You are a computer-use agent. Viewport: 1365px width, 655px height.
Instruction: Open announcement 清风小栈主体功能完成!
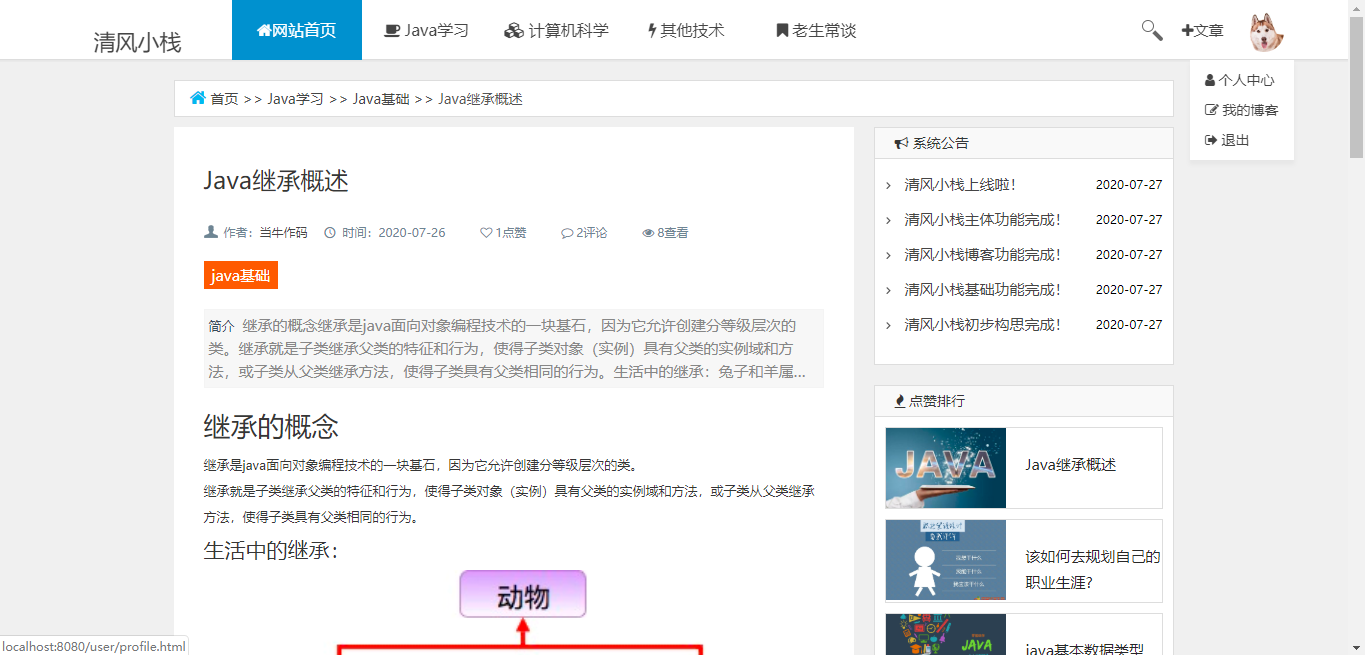tap(983, 220)
